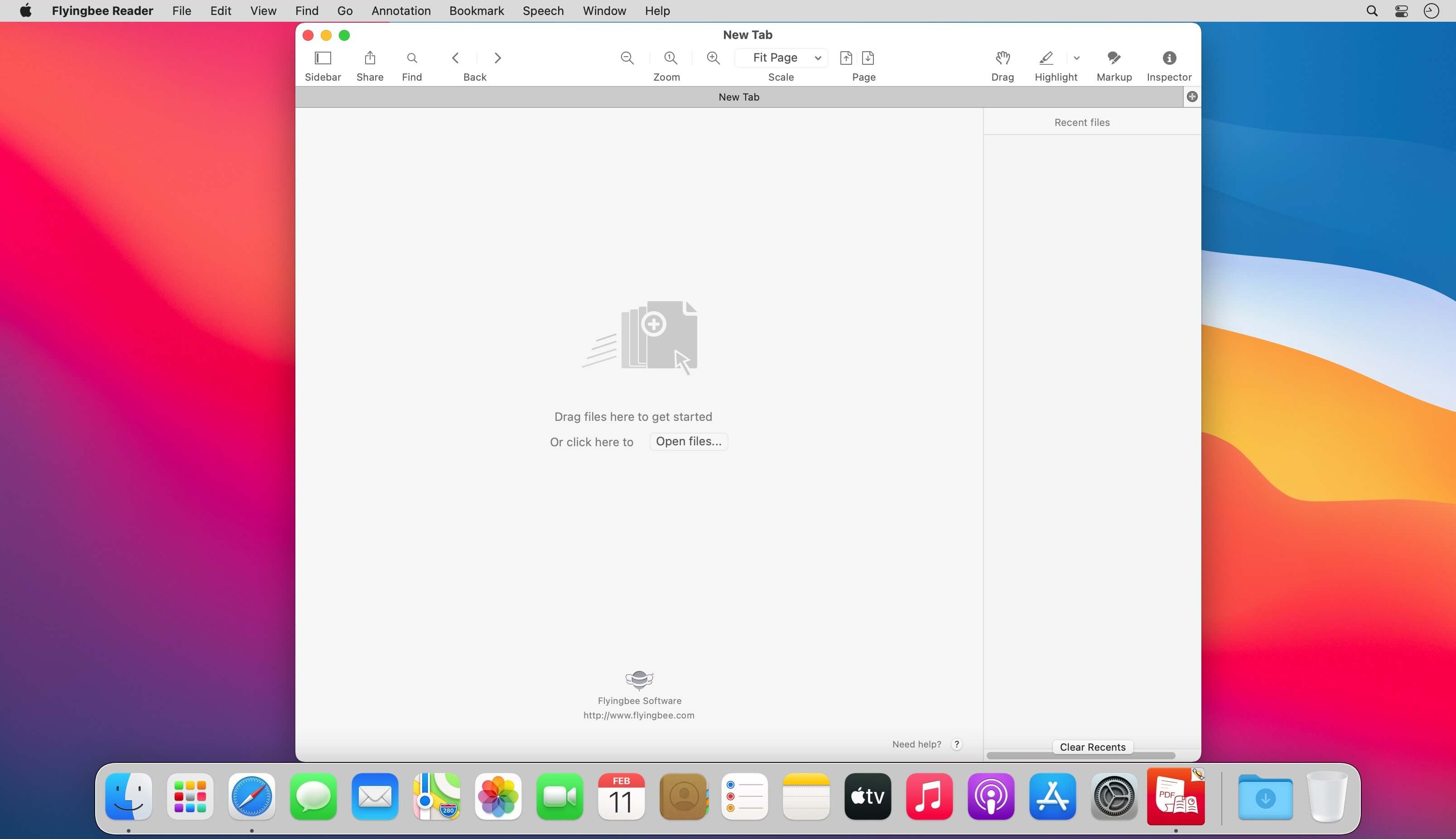Go to previous page icon
Screen dimensions: 1456x839
[846, 58]
